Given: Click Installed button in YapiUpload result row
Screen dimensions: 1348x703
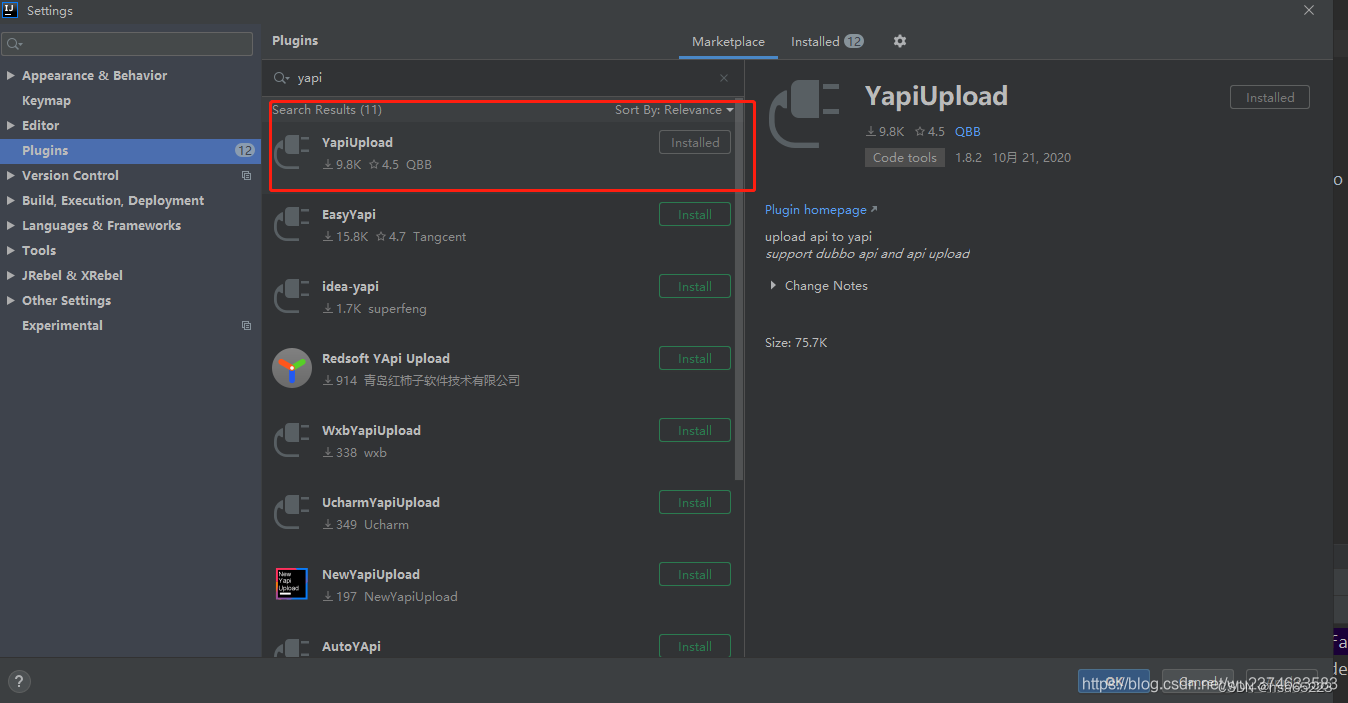Looking at the screenshot, I should [695, 143].
